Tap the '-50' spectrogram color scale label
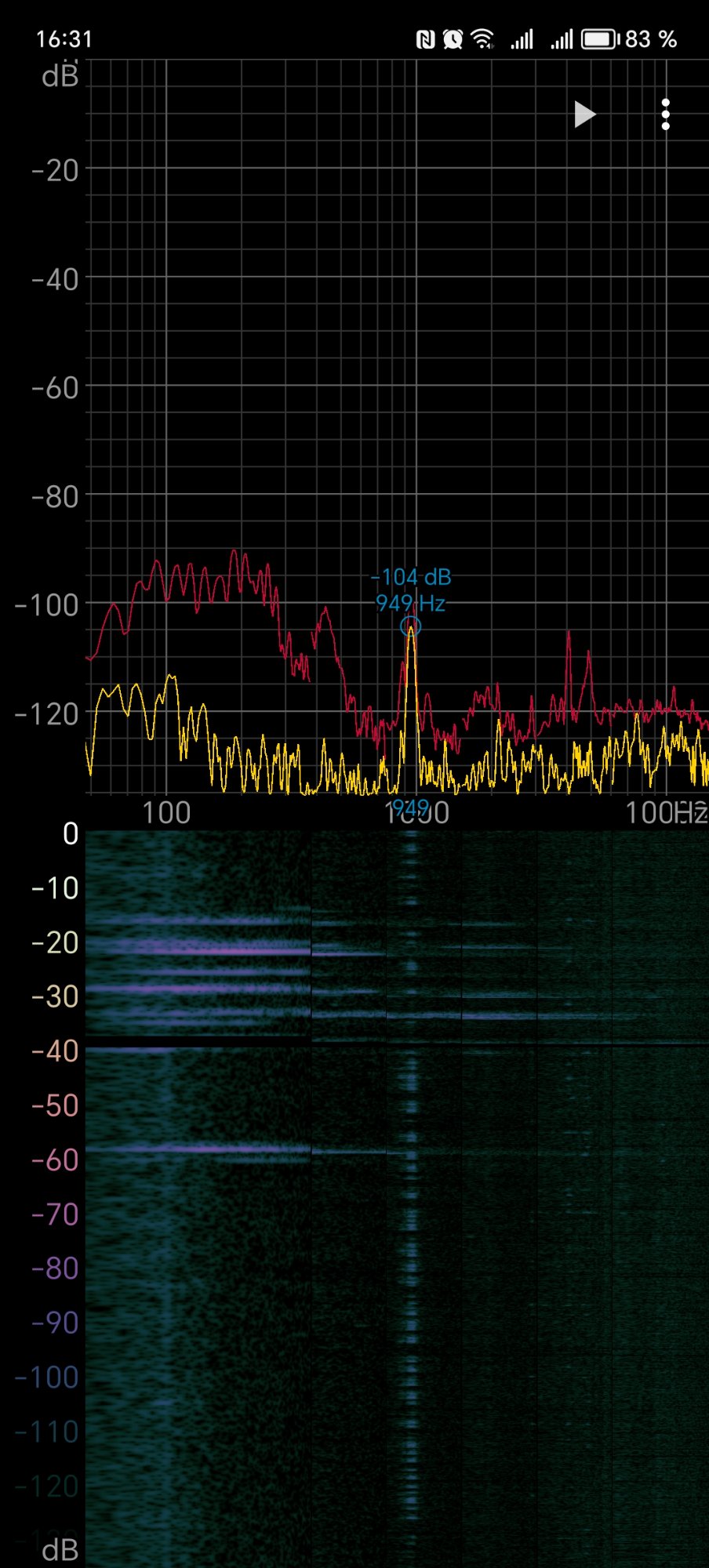709x1568 pixels. pos(55,1106)
